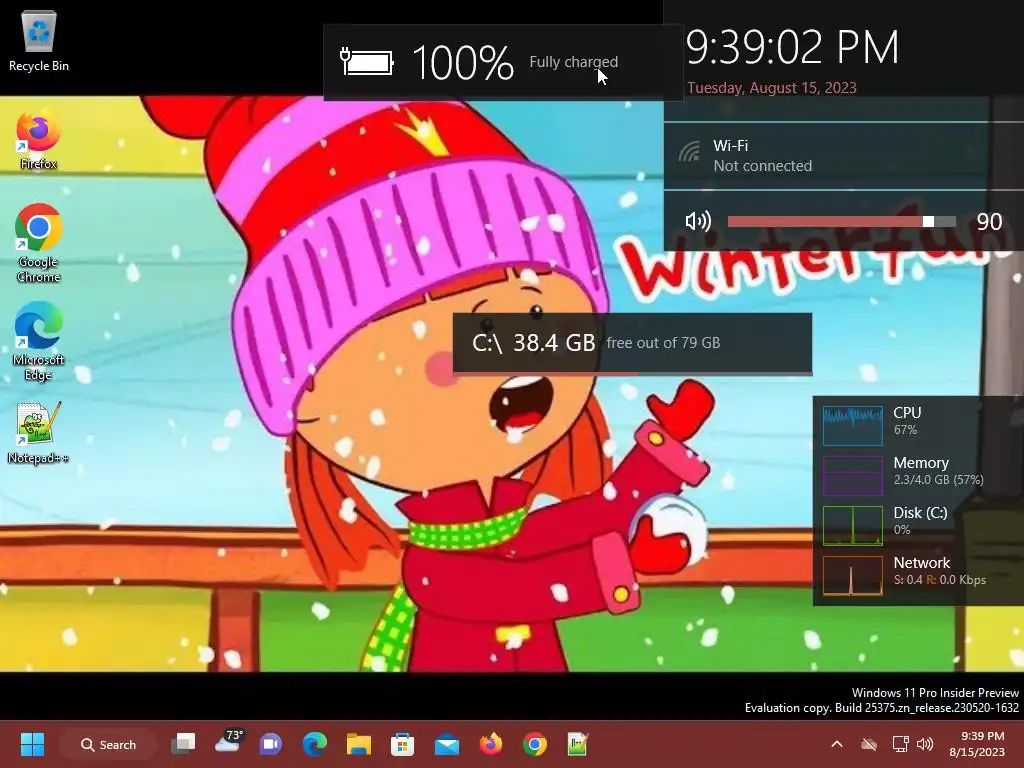Viewport: 1024px width, 768px height.
Task: Click the Disk (C:) 0% label
Action: pos(920,520)
